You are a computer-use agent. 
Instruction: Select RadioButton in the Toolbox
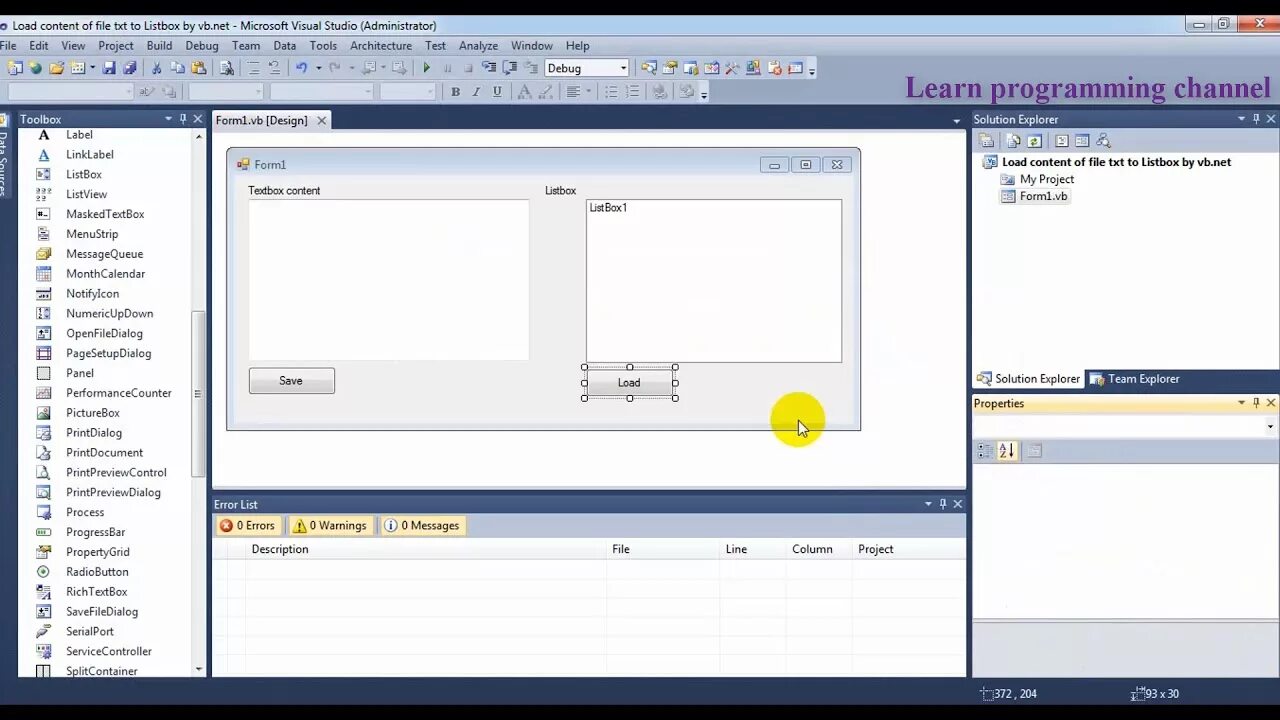tap(97, 572)
